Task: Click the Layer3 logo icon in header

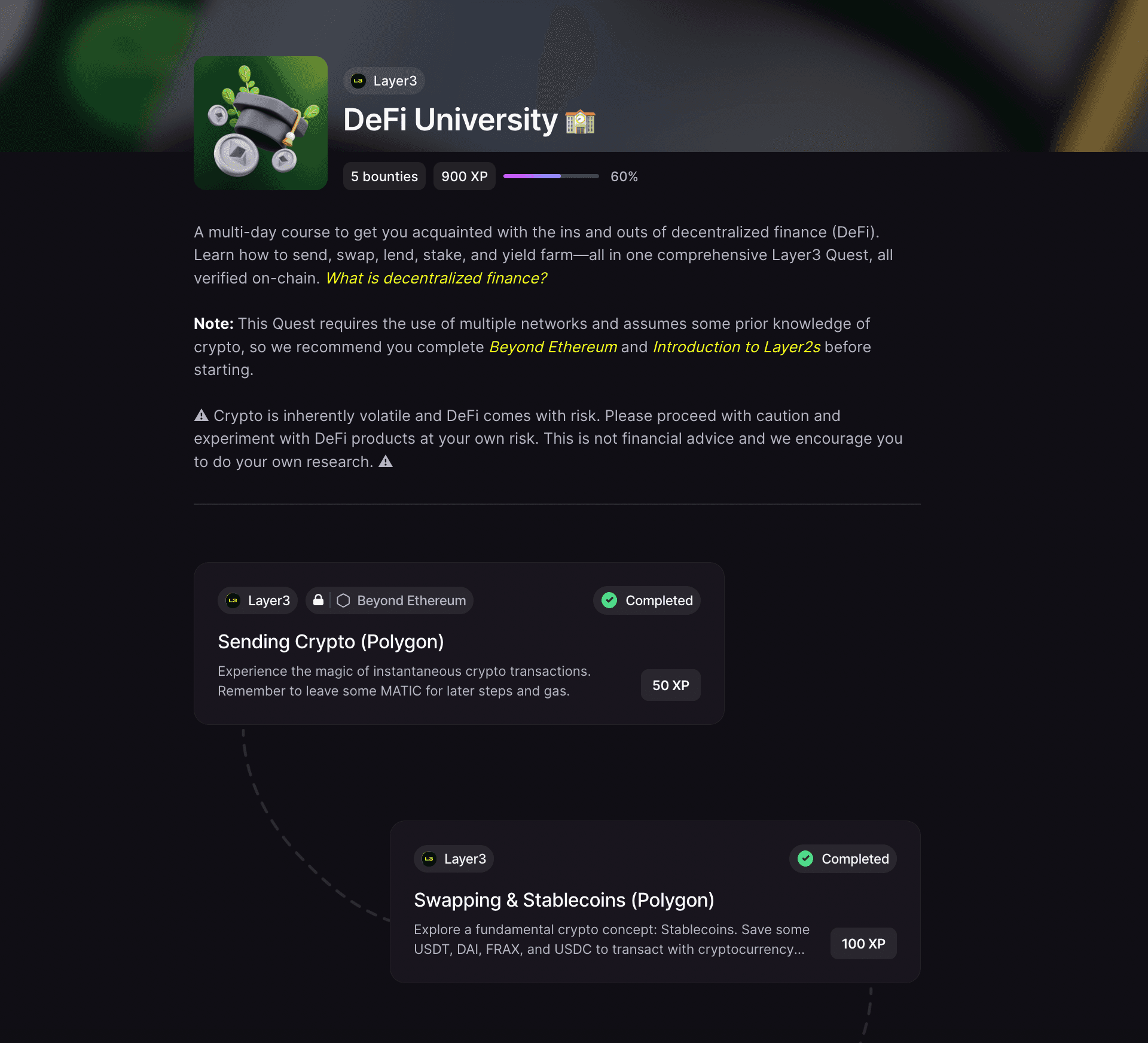Action: (x=358, y=81)
